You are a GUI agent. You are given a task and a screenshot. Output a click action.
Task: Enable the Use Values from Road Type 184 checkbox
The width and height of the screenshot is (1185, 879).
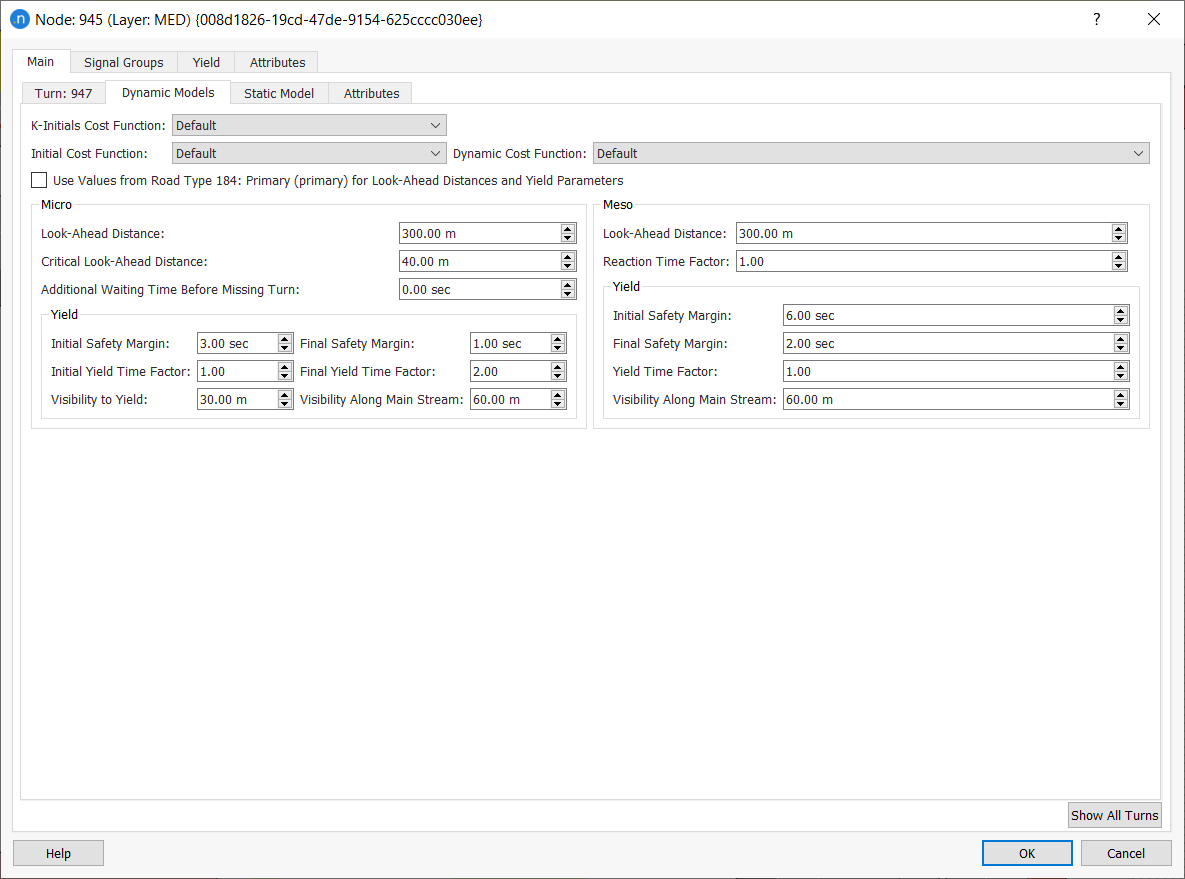point(38,179)
